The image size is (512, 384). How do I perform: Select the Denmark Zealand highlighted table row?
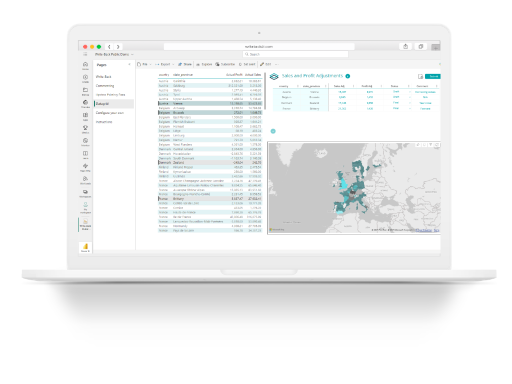210,163
